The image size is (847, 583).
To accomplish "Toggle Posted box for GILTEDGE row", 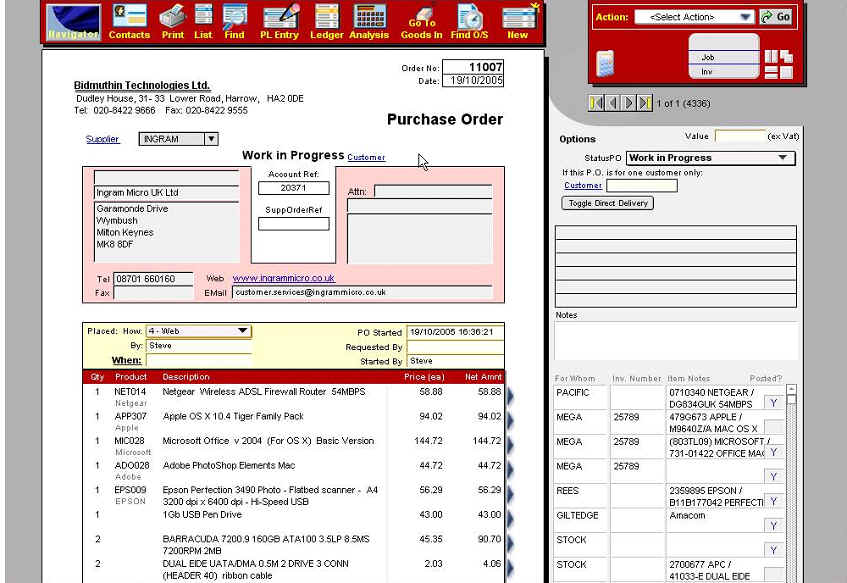I will click(774, 525).
